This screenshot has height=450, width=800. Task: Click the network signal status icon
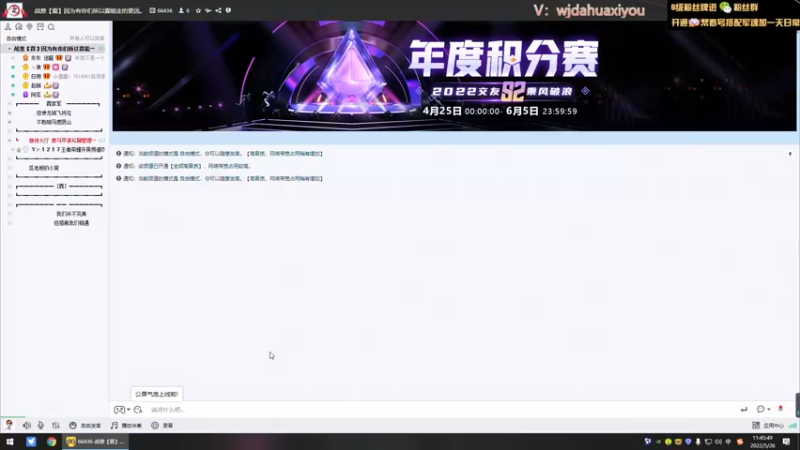792,425
